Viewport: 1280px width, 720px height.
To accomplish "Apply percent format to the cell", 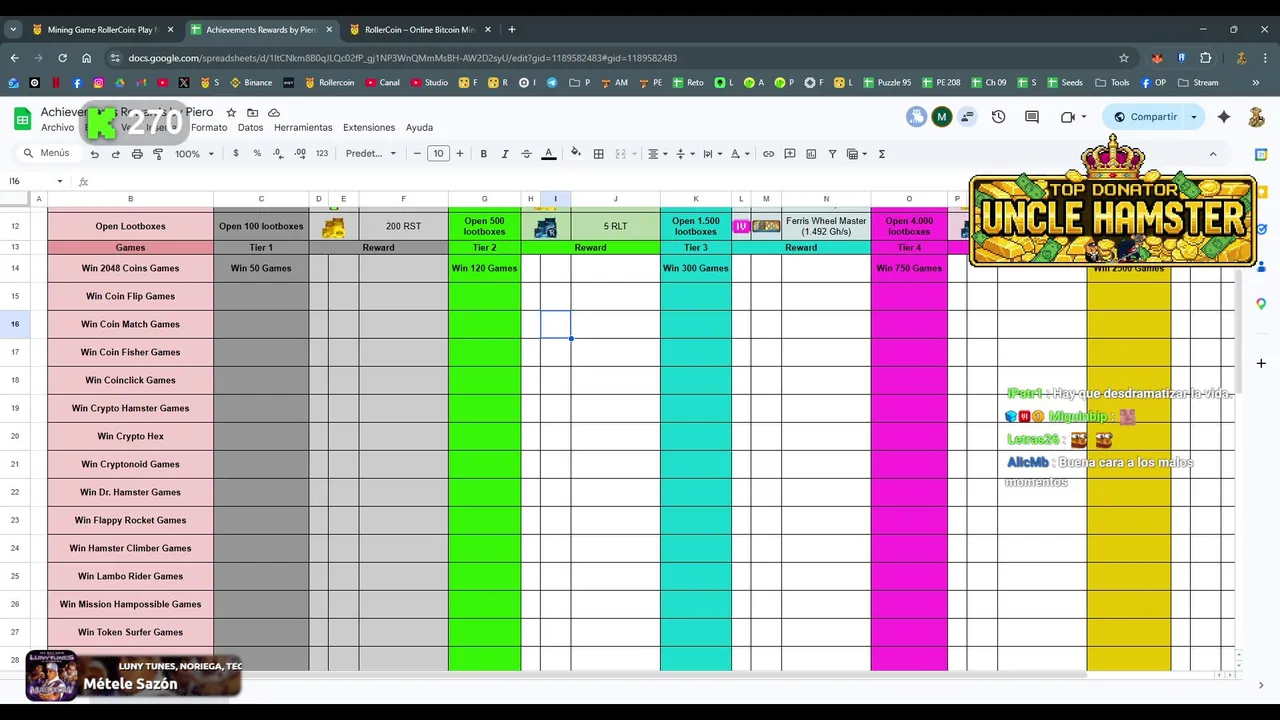I will (x=257, y=154).
